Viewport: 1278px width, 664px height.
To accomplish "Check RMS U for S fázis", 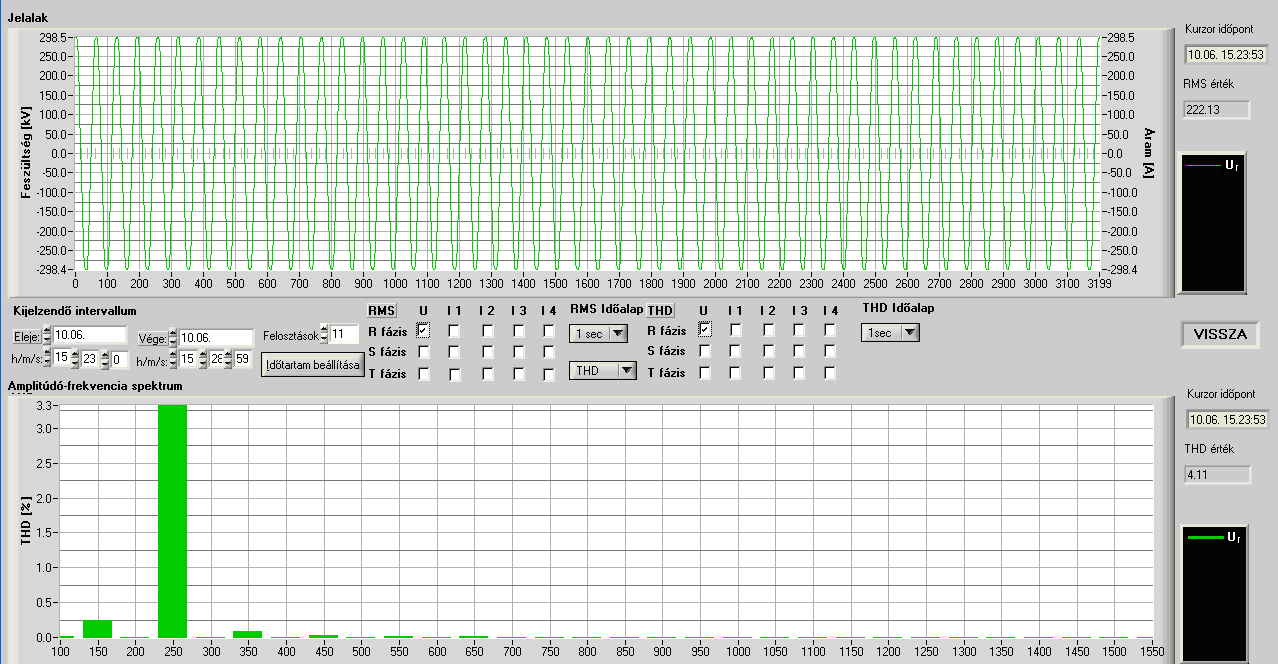I will click(x=423, y=351).
